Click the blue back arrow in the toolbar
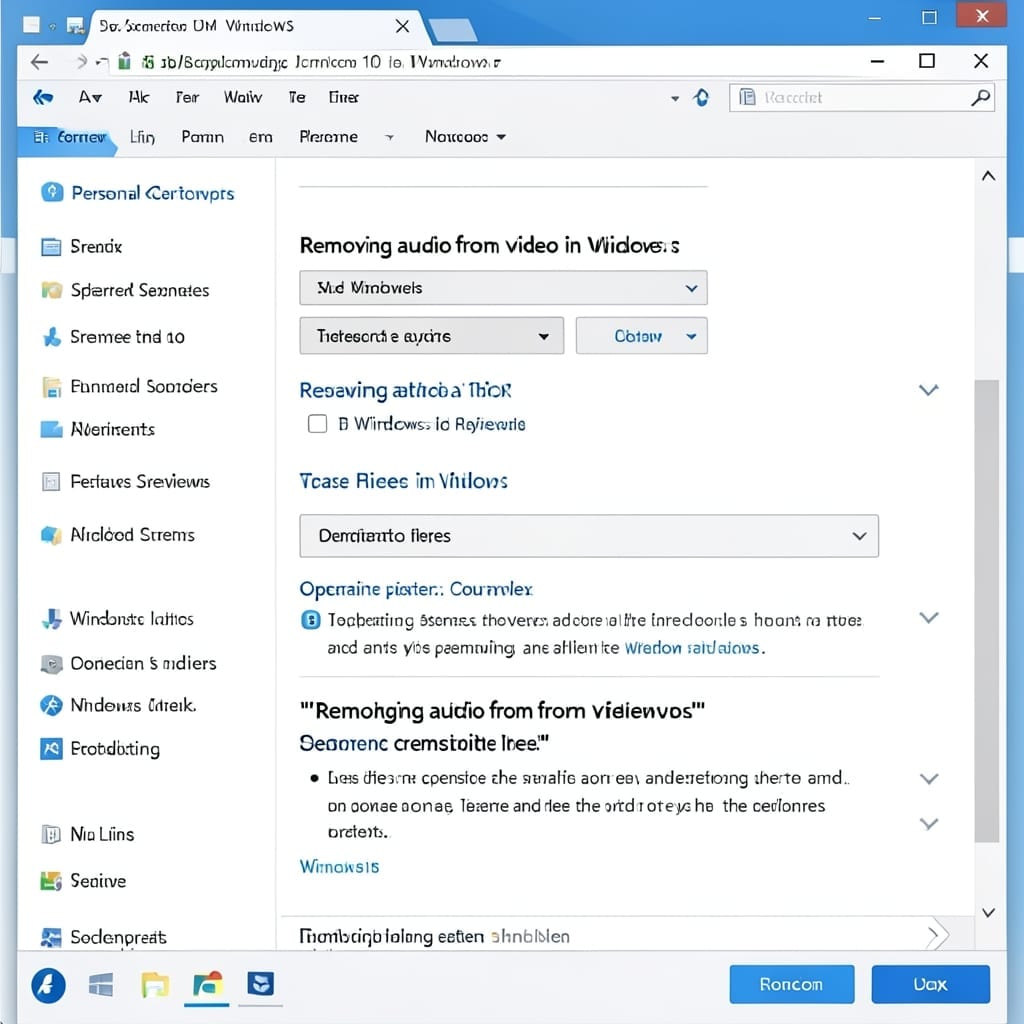 (x=43, y=97)
